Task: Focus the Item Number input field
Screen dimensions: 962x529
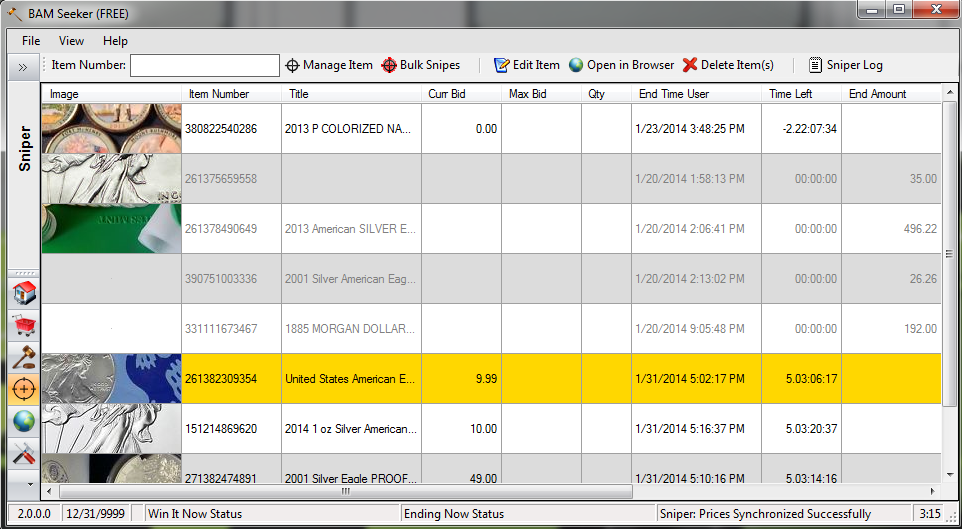Action: point(205,66)
